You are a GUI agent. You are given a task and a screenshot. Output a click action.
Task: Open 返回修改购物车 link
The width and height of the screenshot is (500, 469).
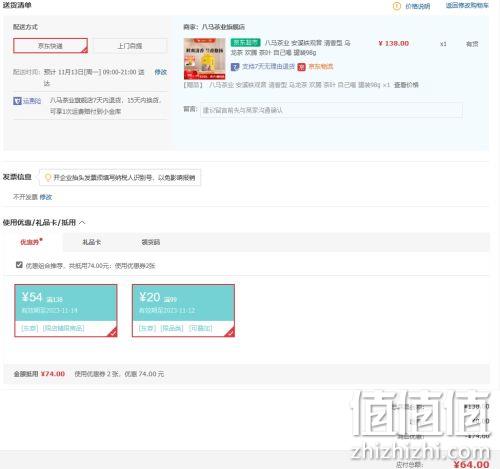467,6
